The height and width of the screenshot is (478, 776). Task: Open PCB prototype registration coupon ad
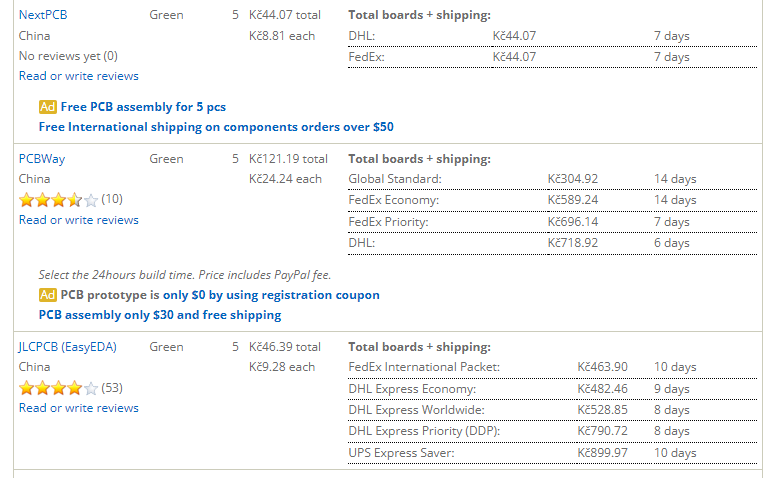coord(220,295)
